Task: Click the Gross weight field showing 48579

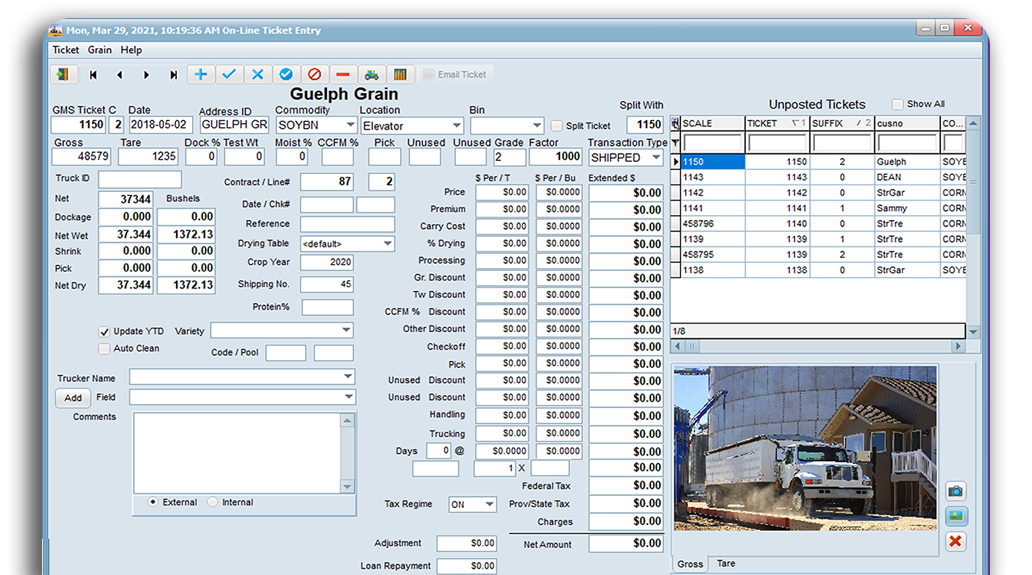Action: pos(81,157)
